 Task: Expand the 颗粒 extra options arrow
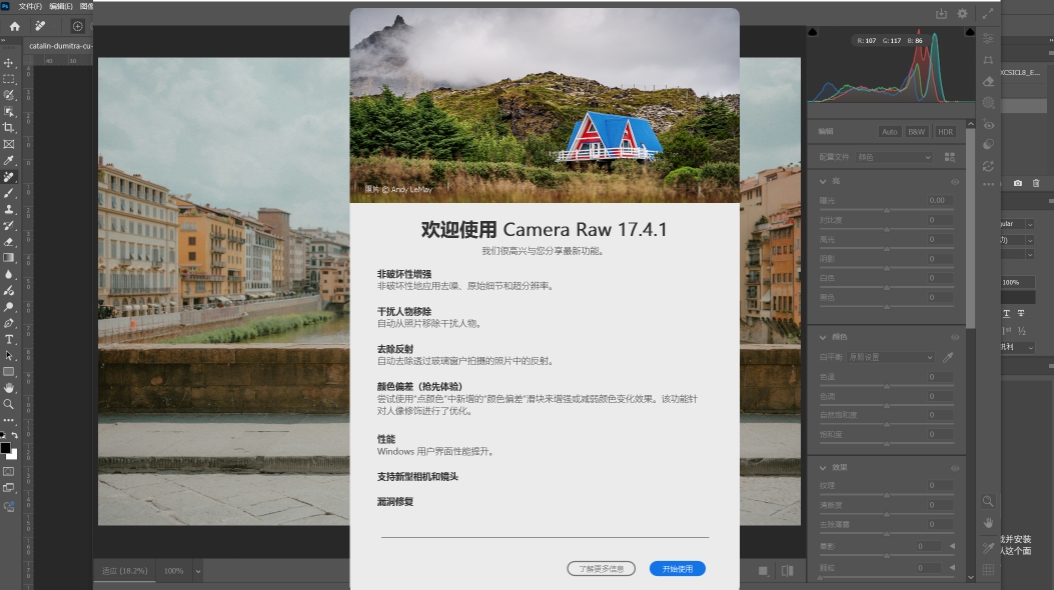click(952, 568)
